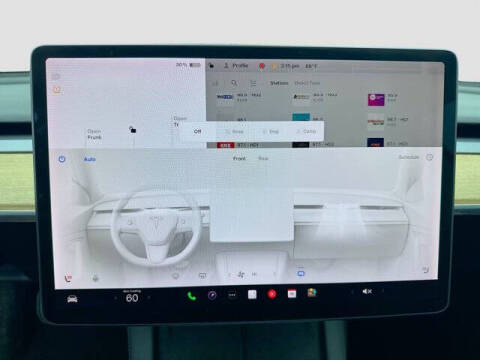Open the purple camera app icon
This screenshot has height=360, width=480.
(x=212, y=295)
